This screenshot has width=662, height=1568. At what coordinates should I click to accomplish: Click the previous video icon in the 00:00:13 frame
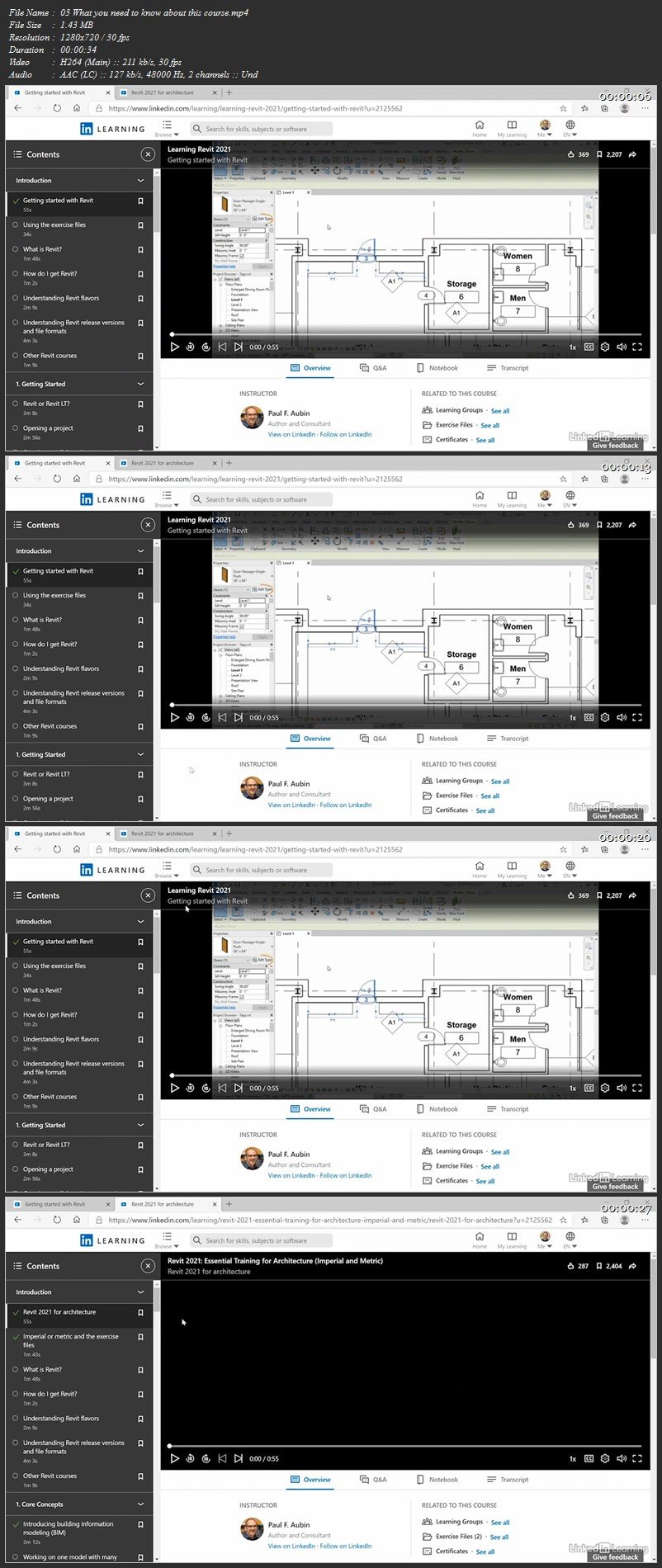point(222,718)
